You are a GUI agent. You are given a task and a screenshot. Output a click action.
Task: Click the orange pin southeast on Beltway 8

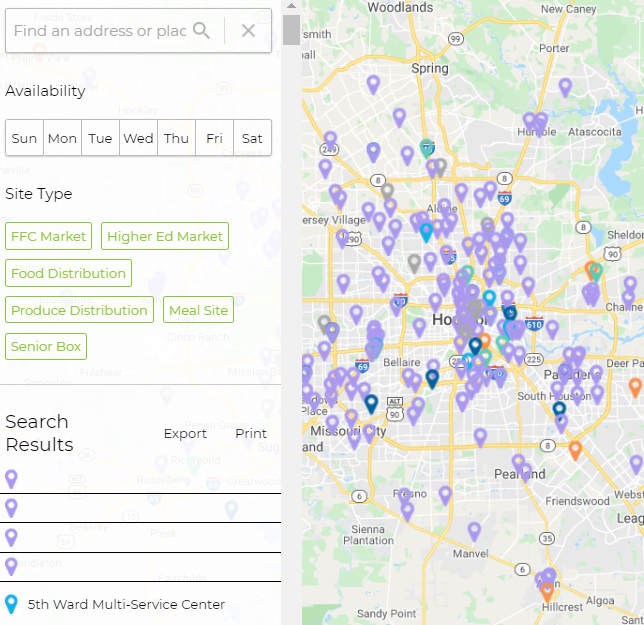pyautogui.click(x=575, y=450)
